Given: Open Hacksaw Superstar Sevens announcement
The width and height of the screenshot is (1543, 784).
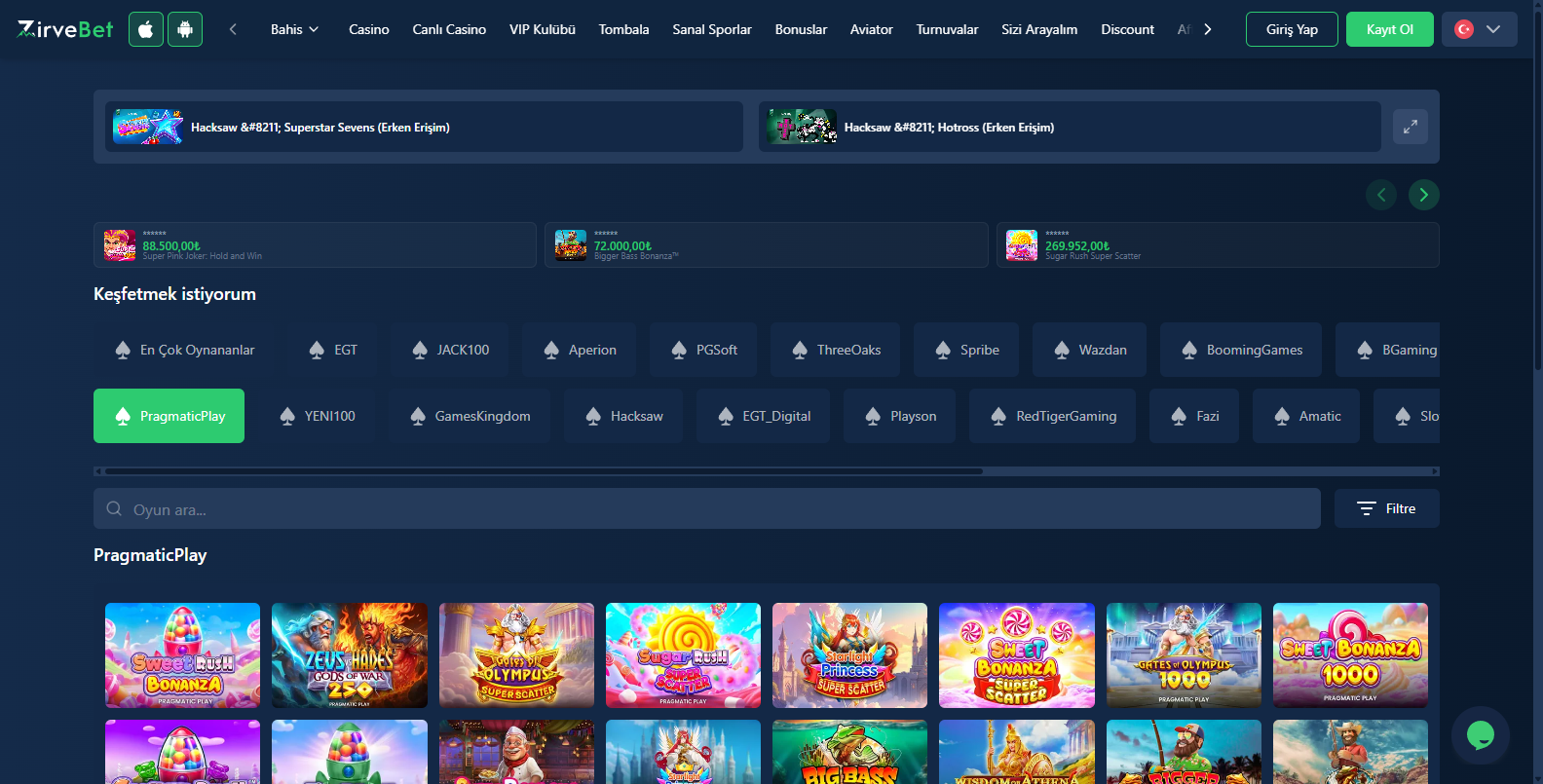Looking at the screenshot, I should point(424,127).
